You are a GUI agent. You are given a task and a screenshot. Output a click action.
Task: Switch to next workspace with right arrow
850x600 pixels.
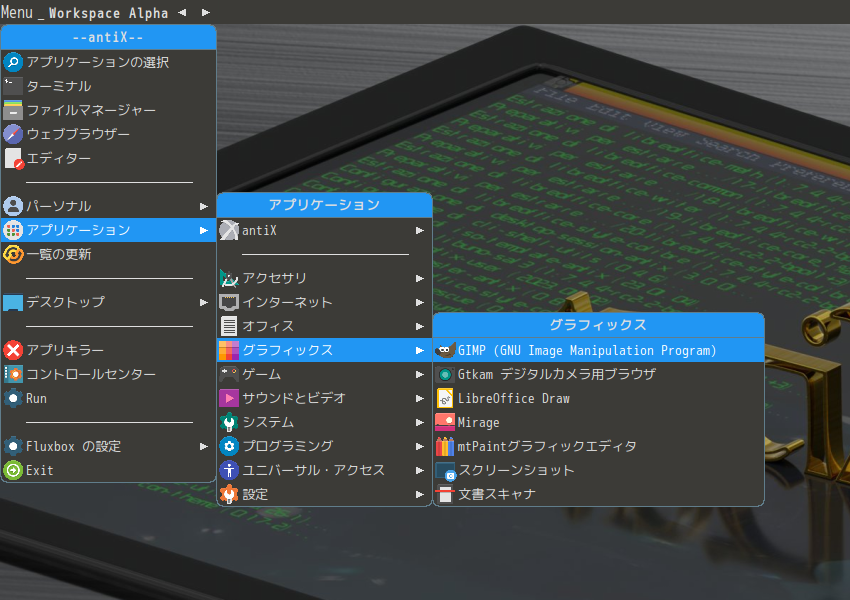click(205, 12)
